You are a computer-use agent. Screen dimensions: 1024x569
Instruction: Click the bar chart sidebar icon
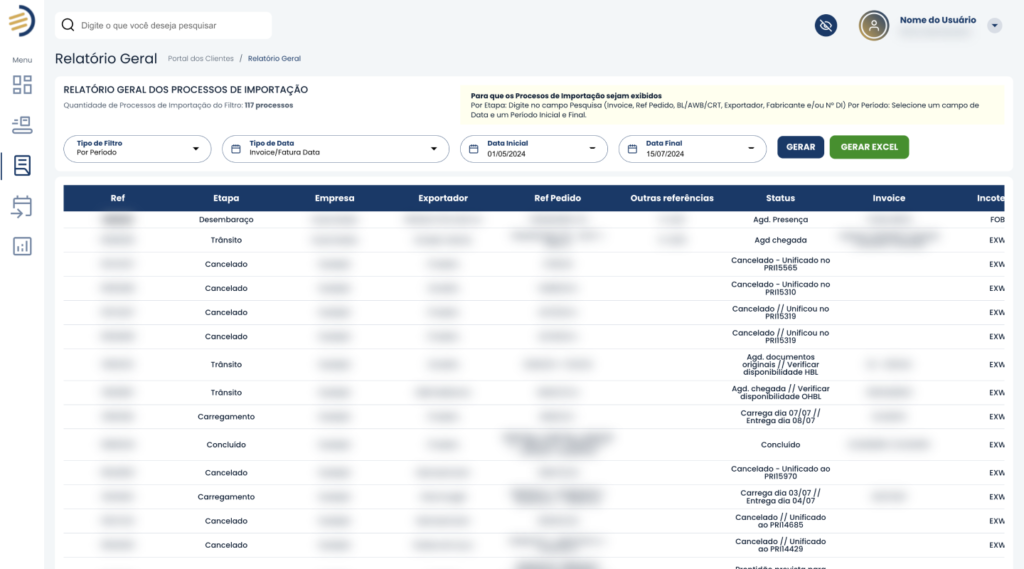[22, 246]
